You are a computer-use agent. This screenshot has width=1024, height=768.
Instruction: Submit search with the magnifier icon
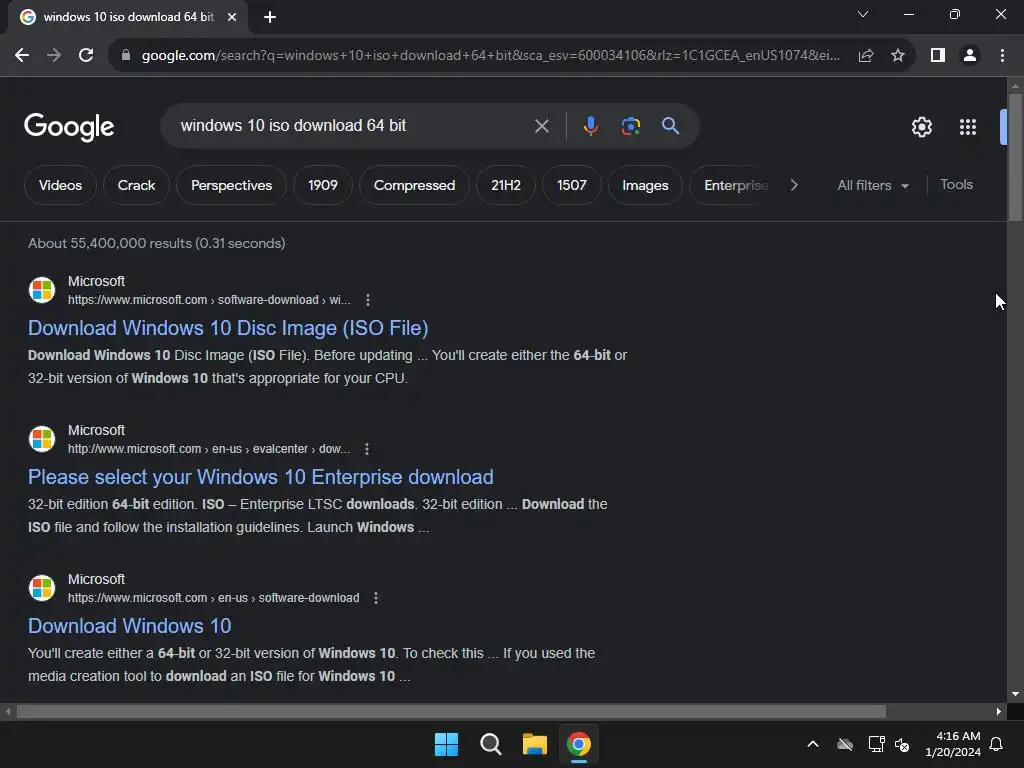pyautogui.click(x=670, y=125)
